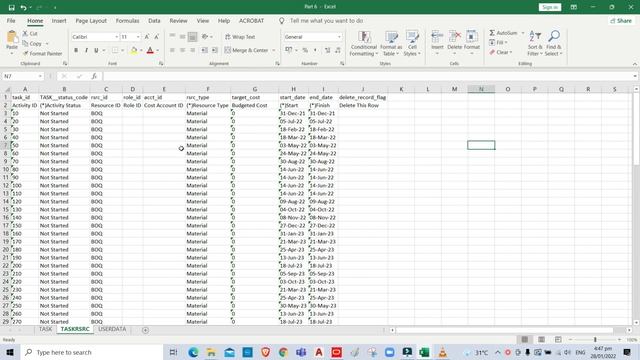Toggle Italic formatting
Image resolution: width=640 pixels, height=360 pixels.
point(86,50)
